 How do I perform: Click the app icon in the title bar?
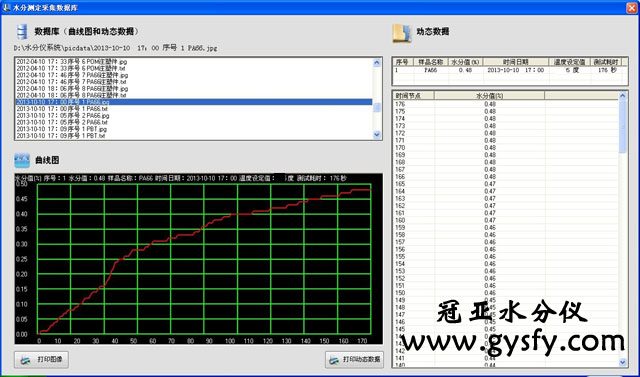tap(7, 7)
